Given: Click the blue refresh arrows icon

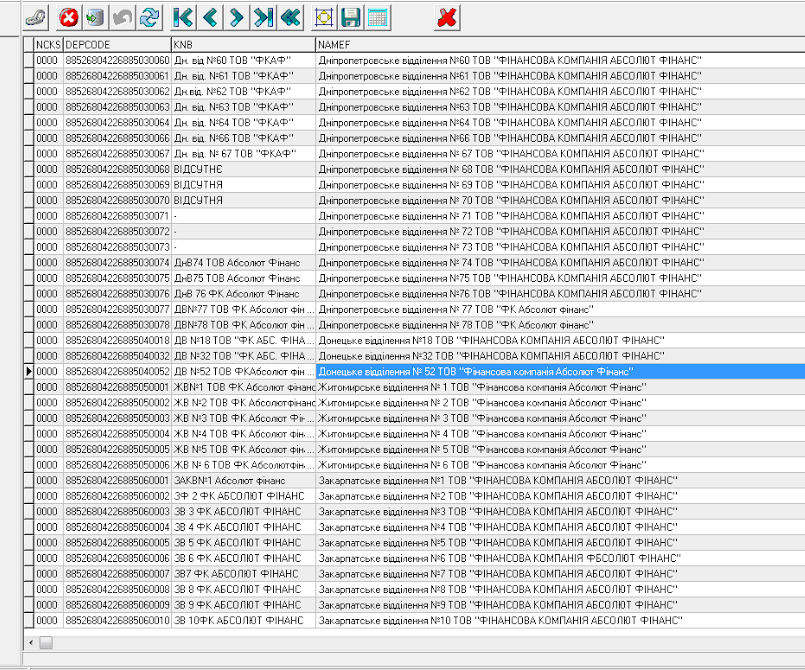Looking at the screenshot, I should coord(149,18).
